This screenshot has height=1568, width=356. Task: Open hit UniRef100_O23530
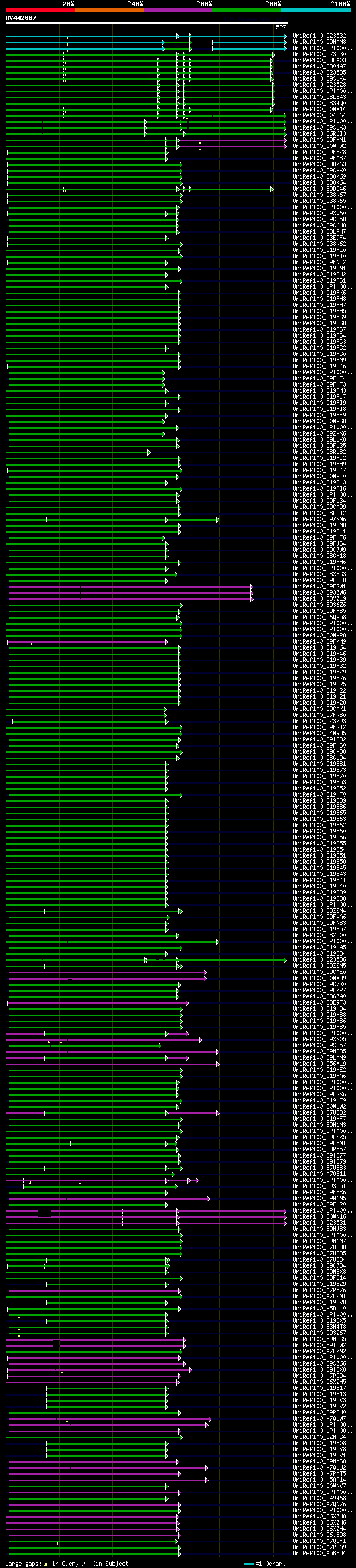[319, 54]
